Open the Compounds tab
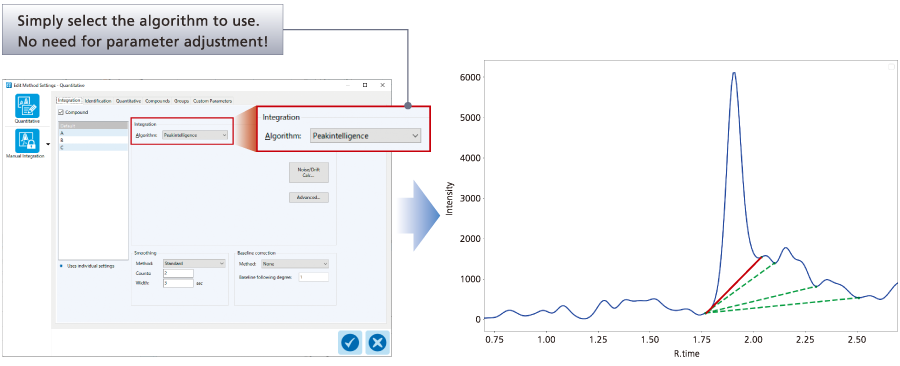The height and width of the screenshot is (366, 900). [157, 101]
